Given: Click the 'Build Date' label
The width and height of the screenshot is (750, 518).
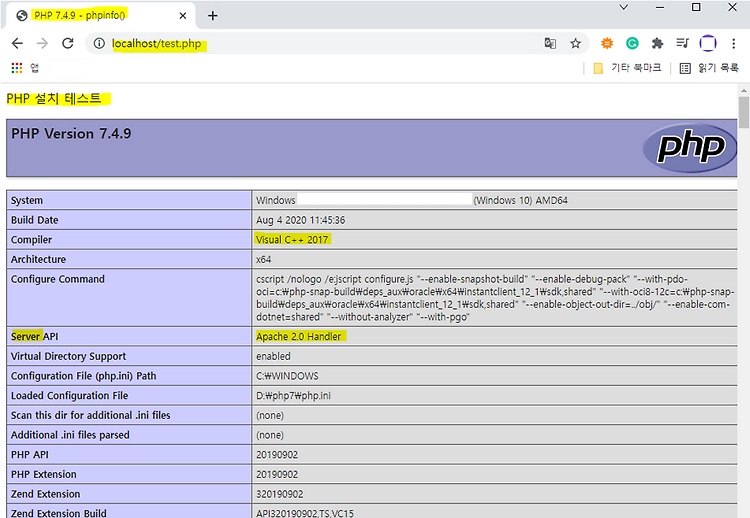Looking at the screenshot, I should point(34,220).
